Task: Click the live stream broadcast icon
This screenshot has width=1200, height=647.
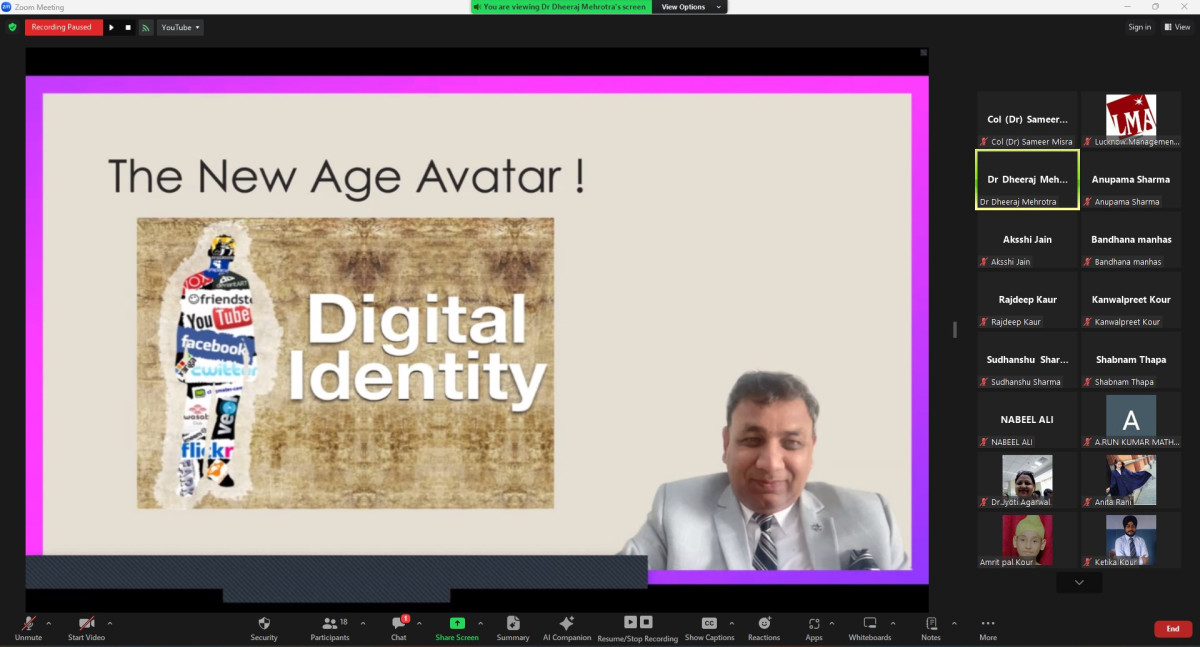Action: (x=145, y=28)
